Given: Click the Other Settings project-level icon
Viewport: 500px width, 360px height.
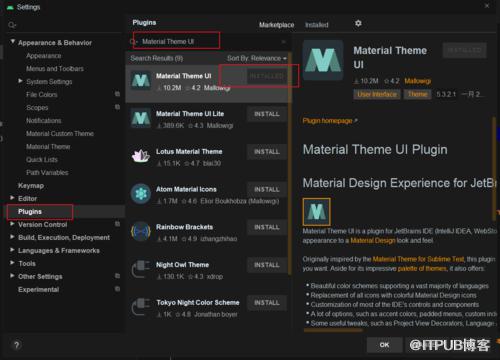Looking at the screenshot, I should pos(117,276).
